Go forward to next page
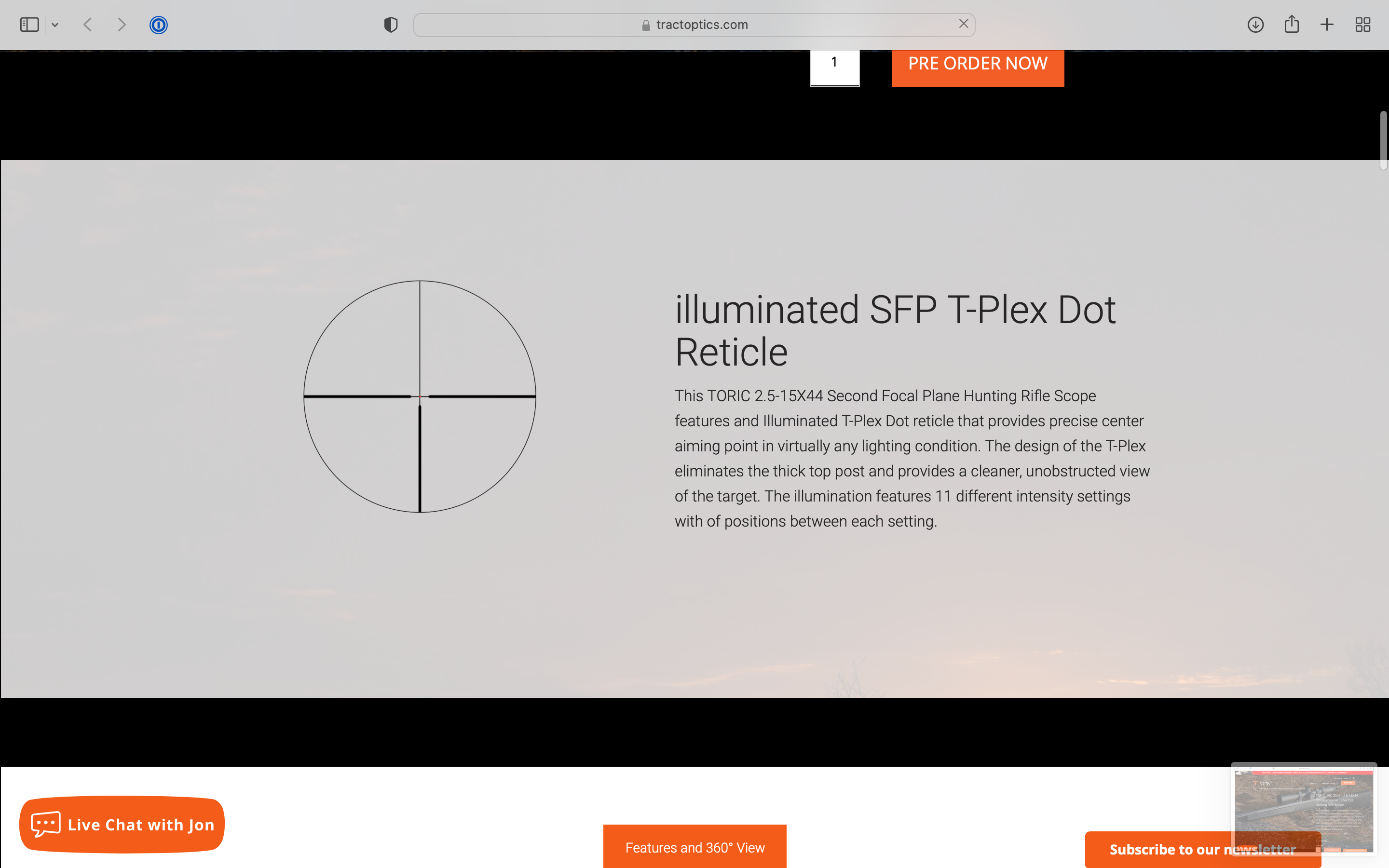The width and height of the screenshot is (1389, 868). pyautogui.click(x=121, y=25)
